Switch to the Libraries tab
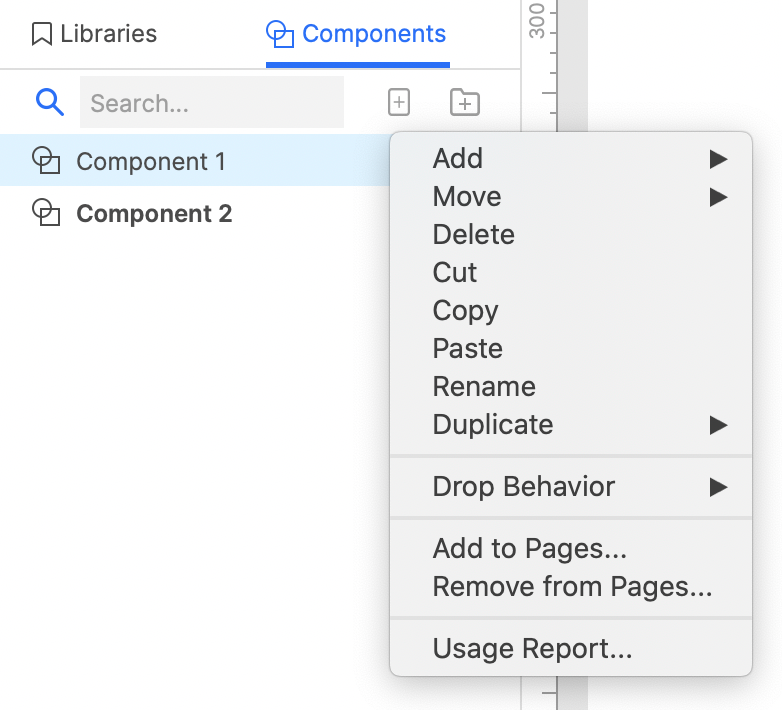Screen dimensions: 782x710 tap(94, 34)
